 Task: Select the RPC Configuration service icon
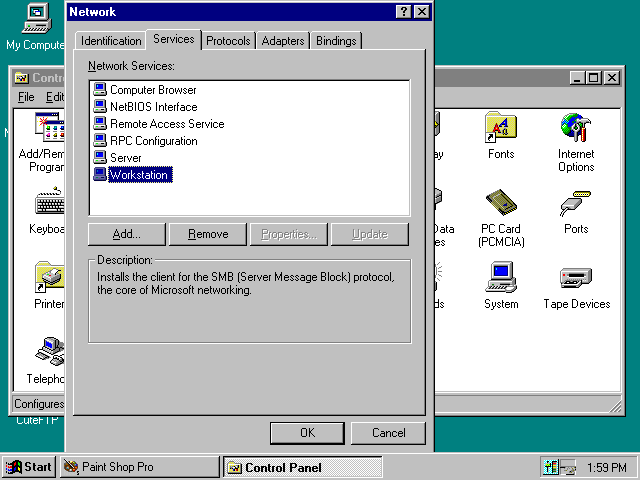100,141
